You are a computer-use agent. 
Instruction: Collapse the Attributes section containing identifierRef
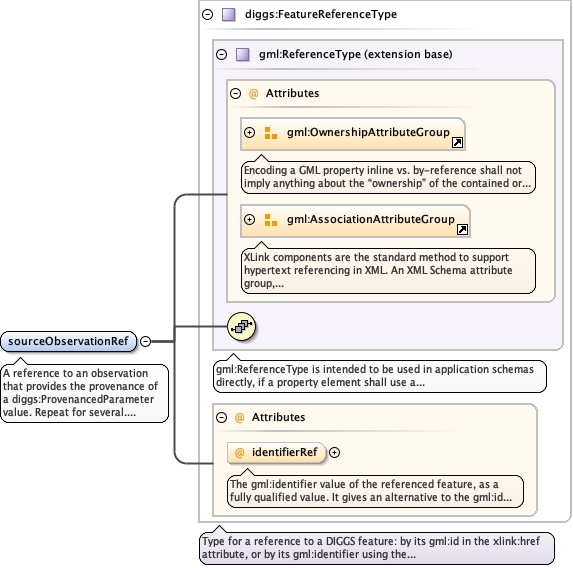tap(221, 417)
